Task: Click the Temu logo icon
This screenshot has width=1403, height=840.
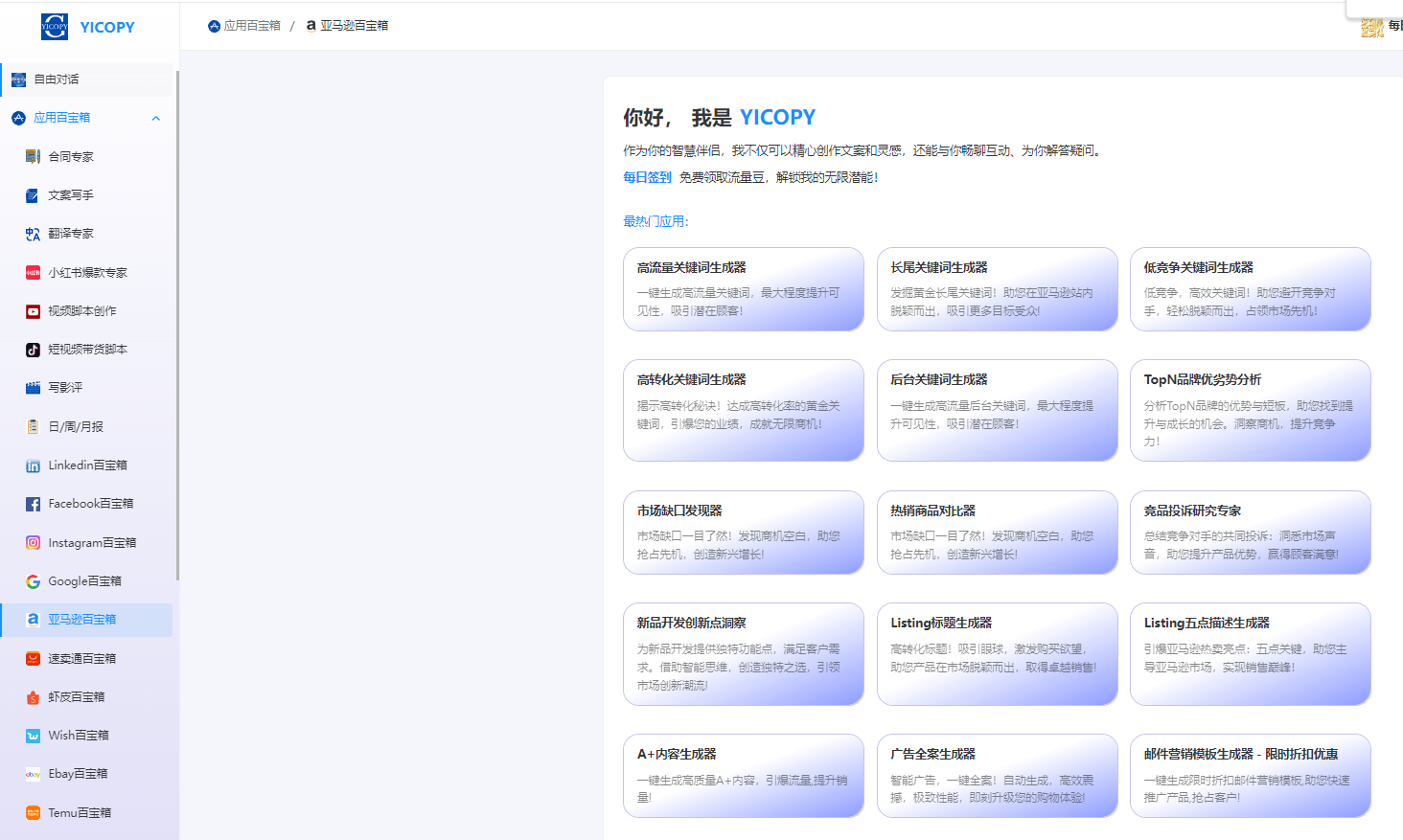Action: click(x=33, y=813)
